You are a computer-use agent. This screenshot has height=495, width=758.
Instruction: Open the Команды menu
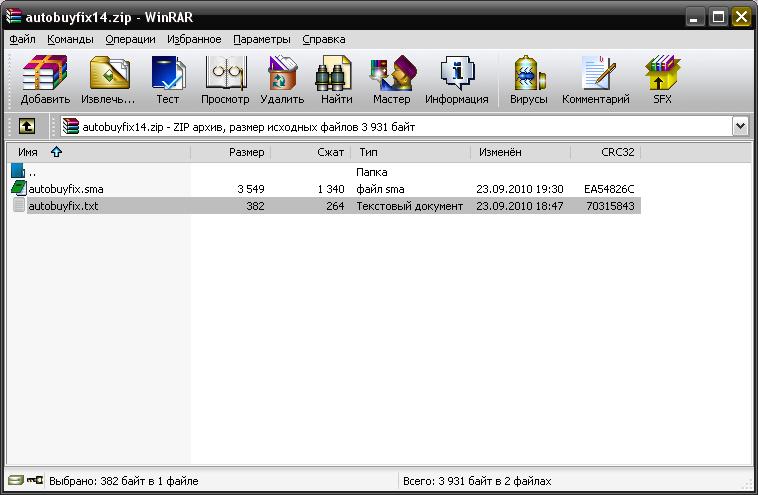click(x=70, y=39)
